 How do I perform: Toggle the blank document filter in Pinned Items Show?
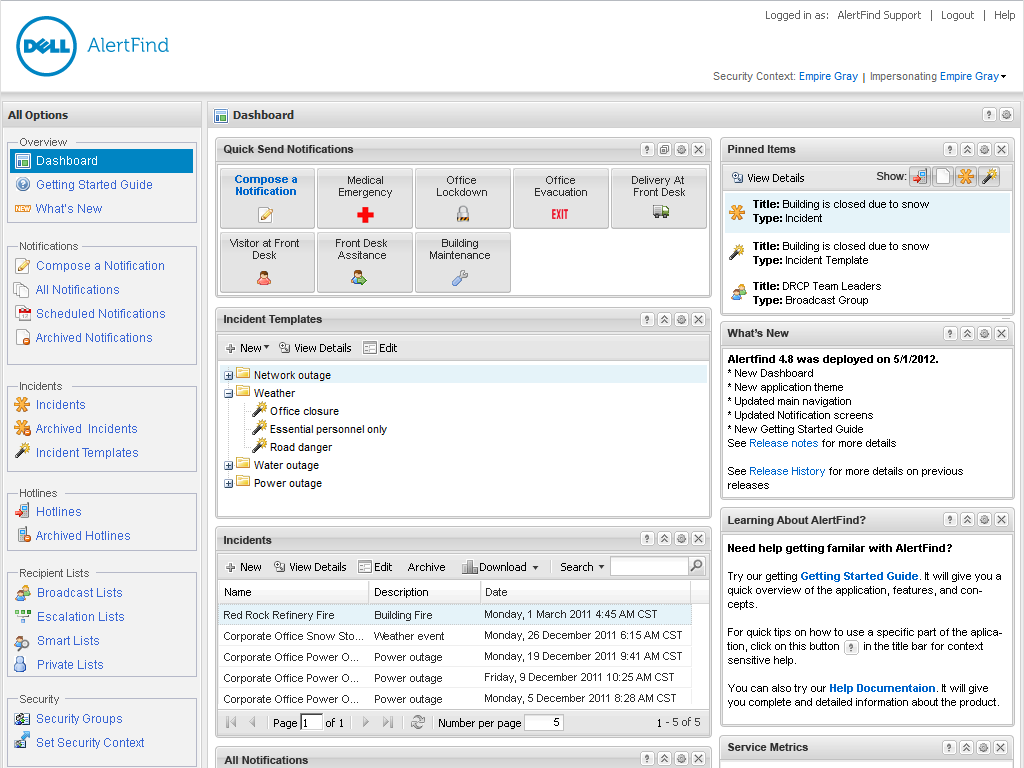coord(942,177)
